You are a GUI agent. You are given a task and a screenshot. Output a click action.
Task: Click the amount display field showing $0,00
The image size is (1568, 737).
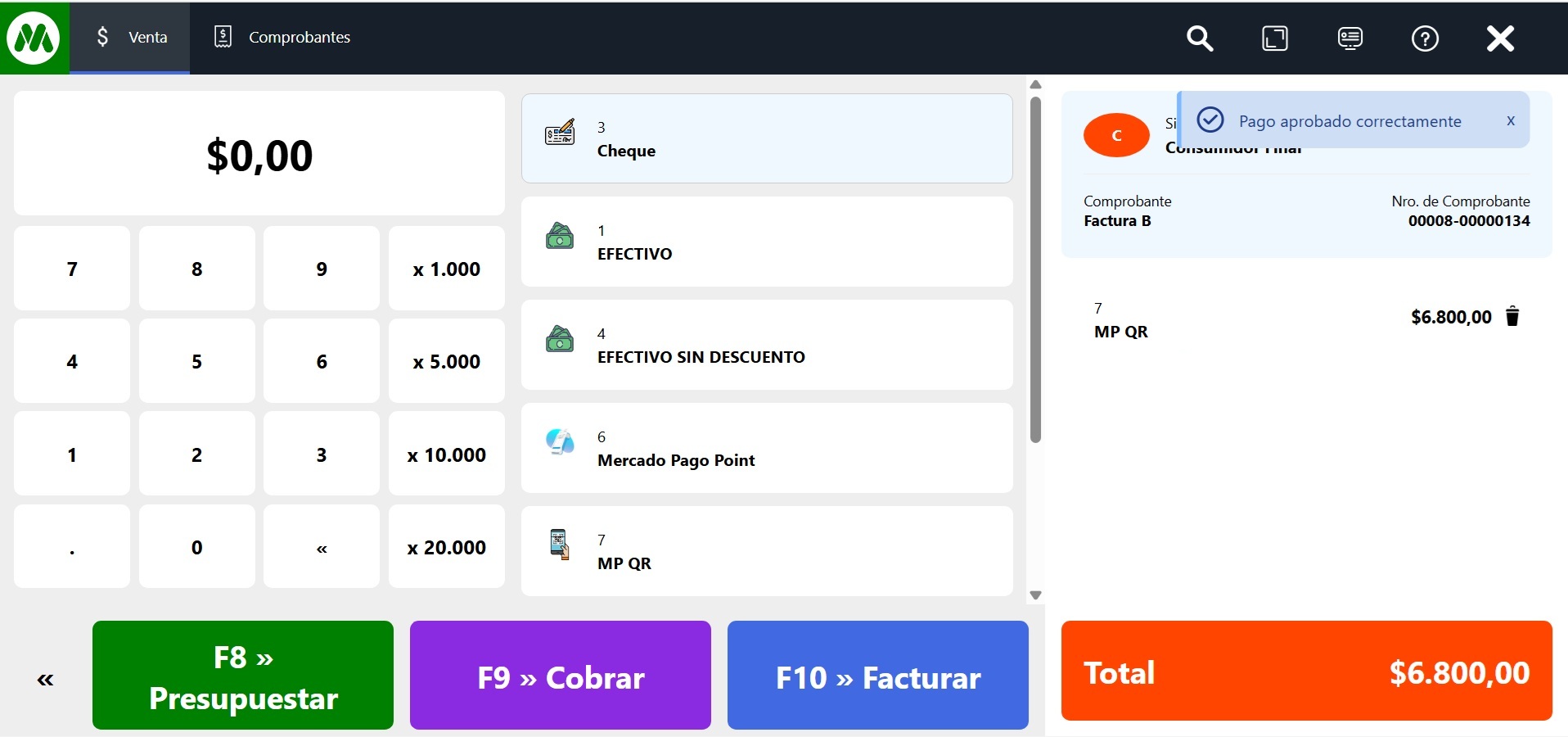click(259, 154)
